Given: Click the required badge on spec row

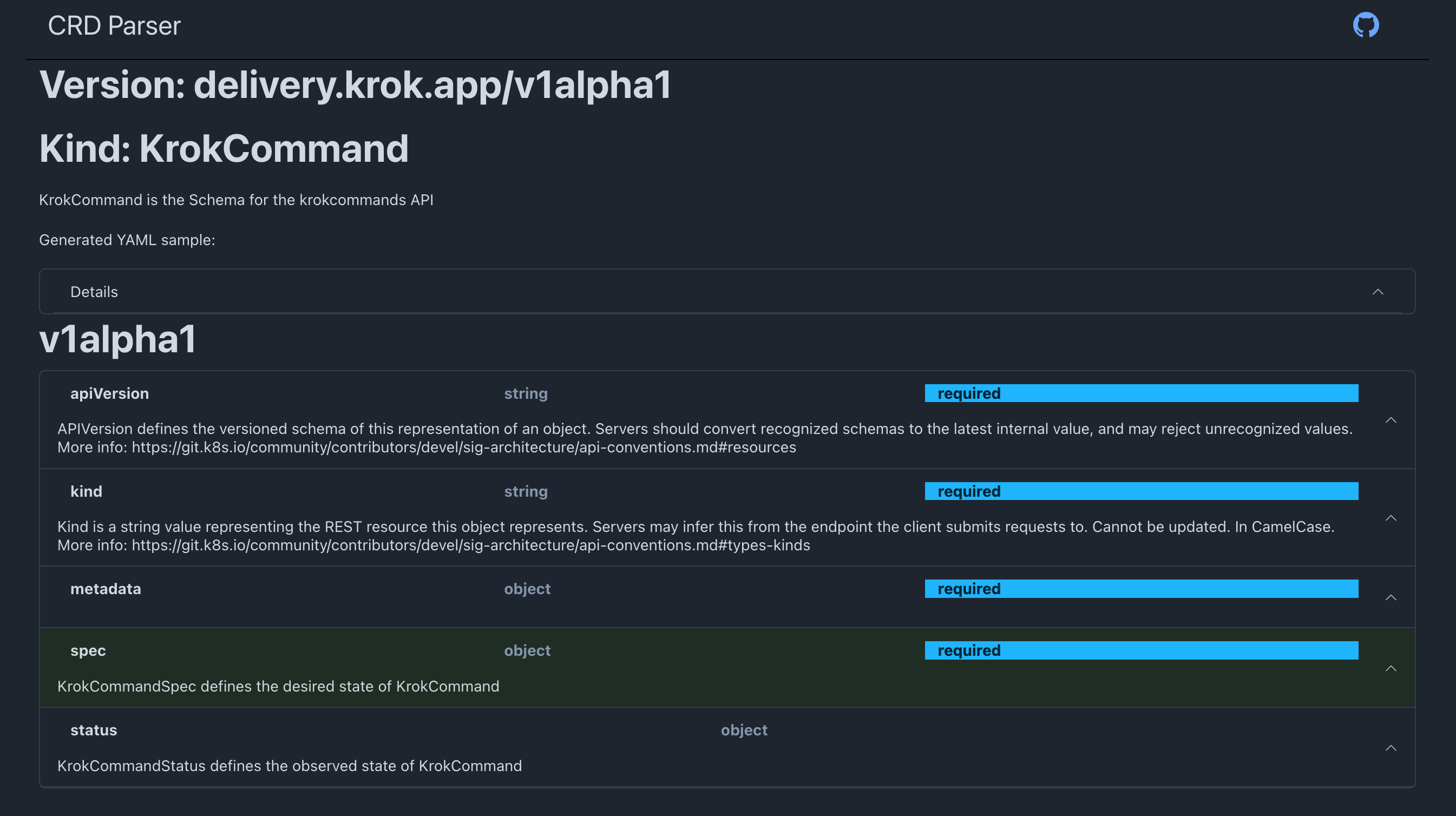Looking at the screenshot, I should [1141, 650].
